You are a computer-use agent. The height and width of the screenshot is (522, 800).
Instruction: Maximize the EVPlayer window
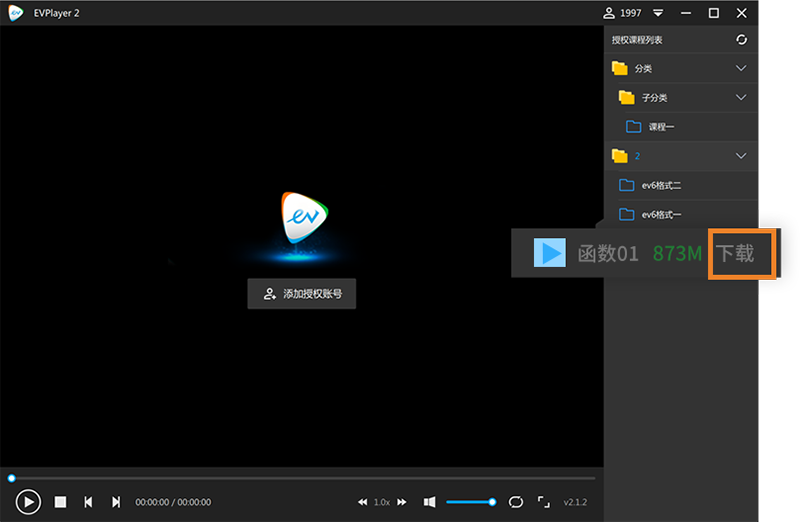[714, 13]
